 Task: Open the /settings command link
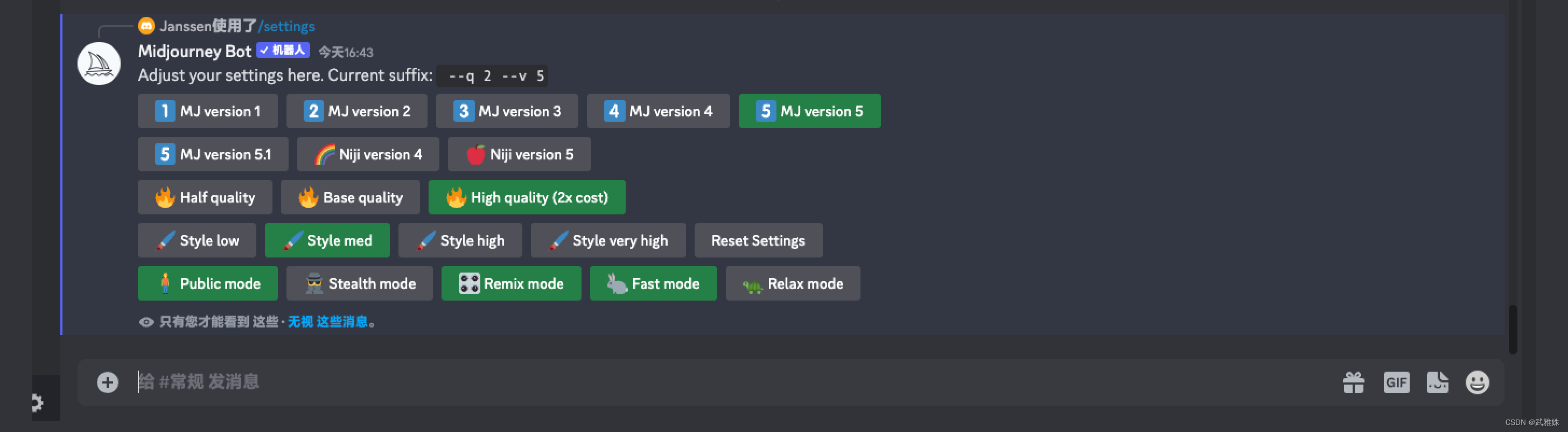[286, 26]
